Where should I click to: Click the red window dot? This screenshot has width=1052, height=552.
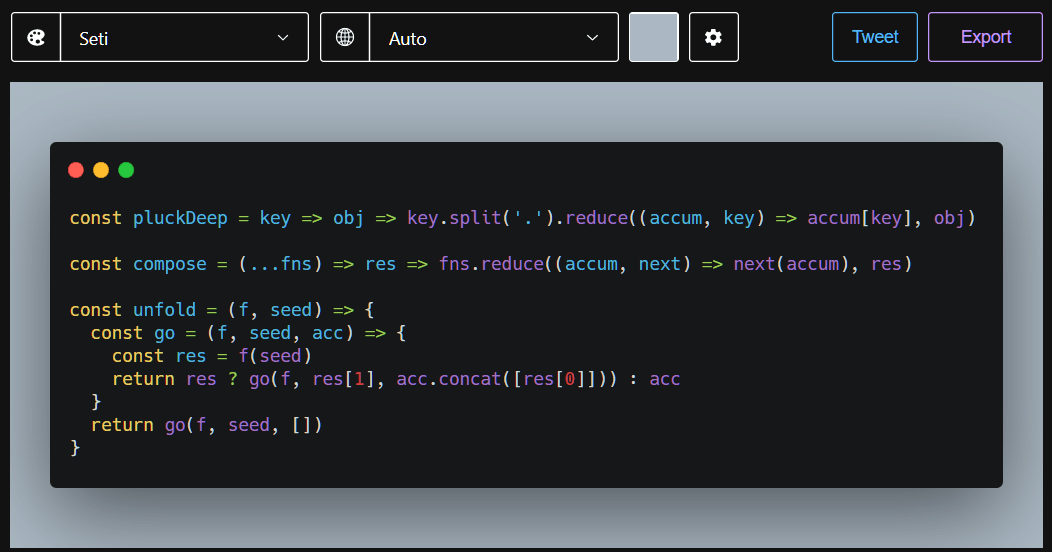coord(76,170)
